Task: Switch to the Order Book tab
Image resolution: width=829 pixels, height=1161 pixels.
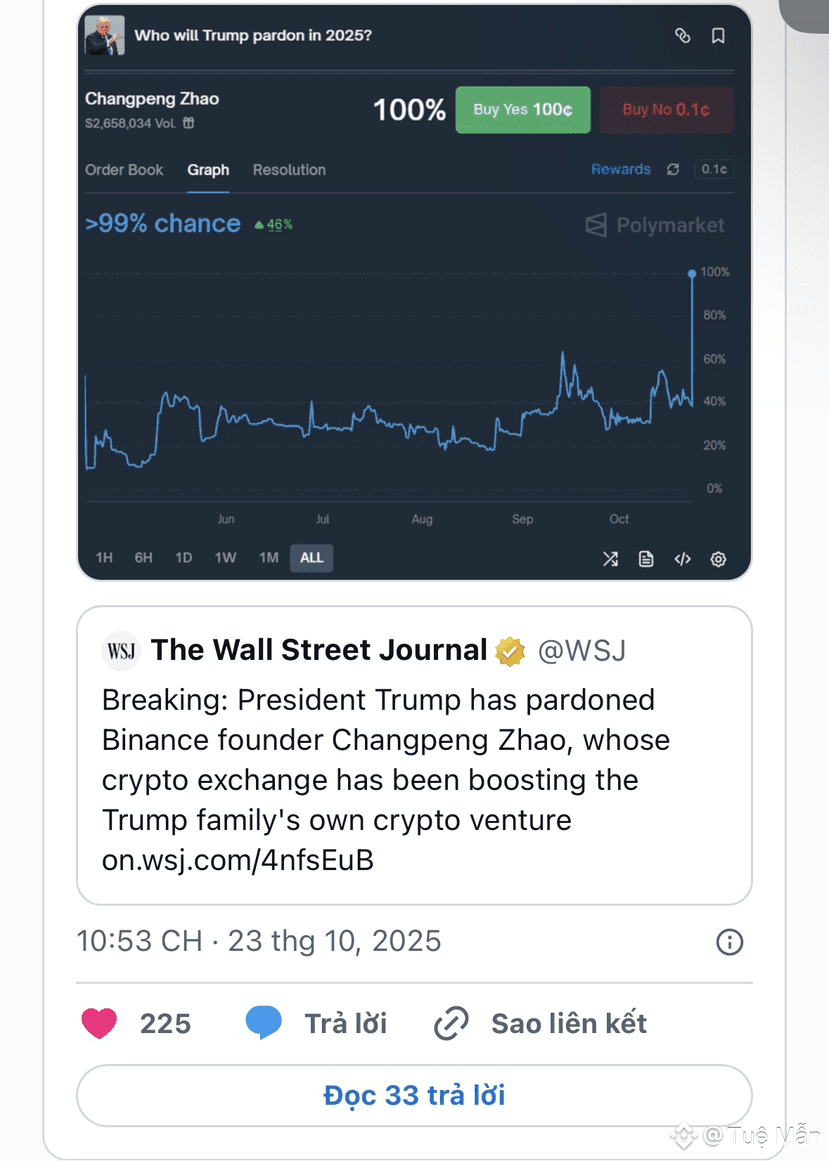Action: [x=124, y=170]
